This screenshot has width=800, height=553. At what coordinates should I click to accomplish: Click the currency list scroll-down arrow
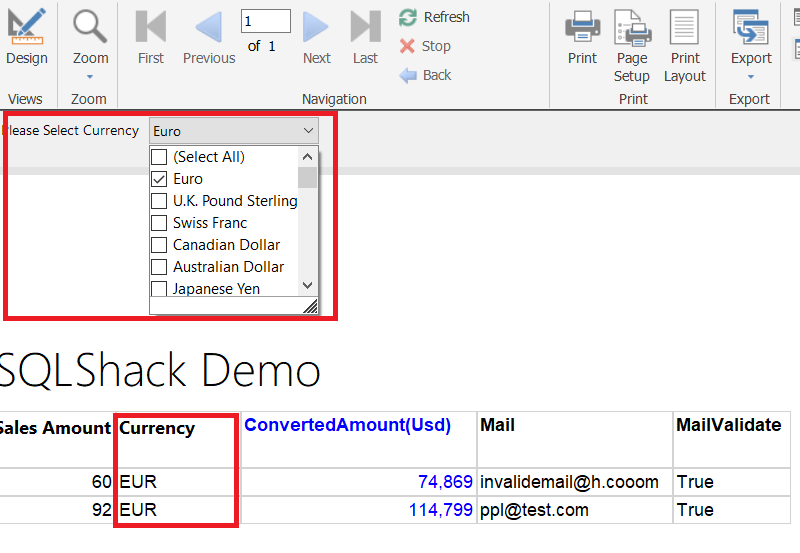point(307,286)
